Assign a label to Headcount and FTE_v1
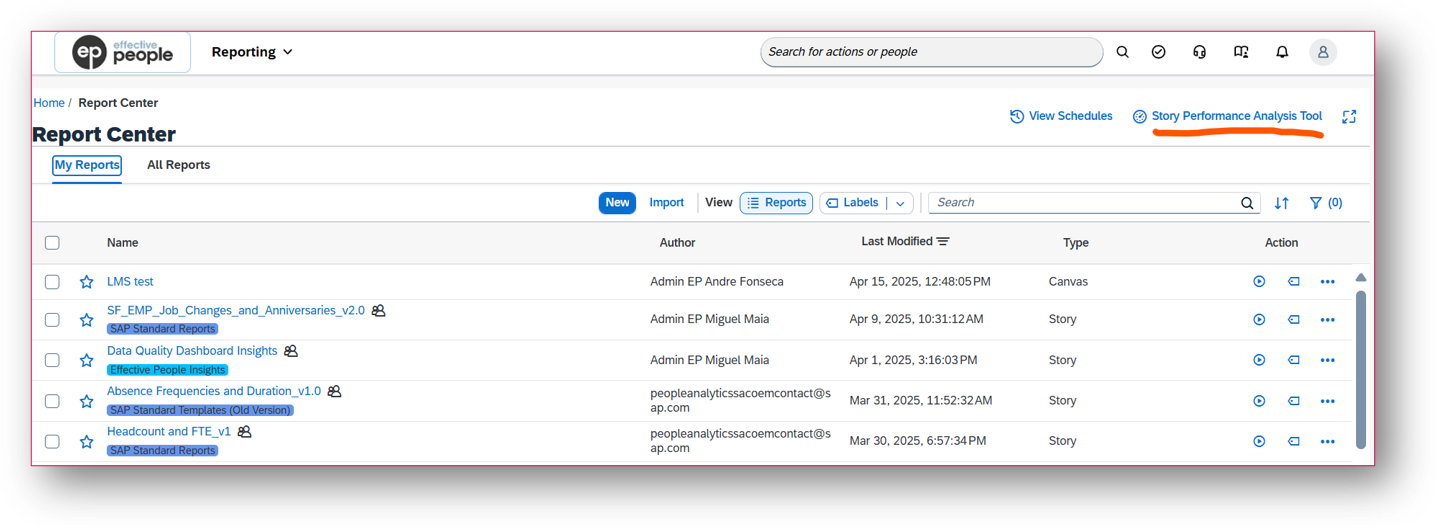Viewport: 1437px width, 528px height. pos(1293,441)
